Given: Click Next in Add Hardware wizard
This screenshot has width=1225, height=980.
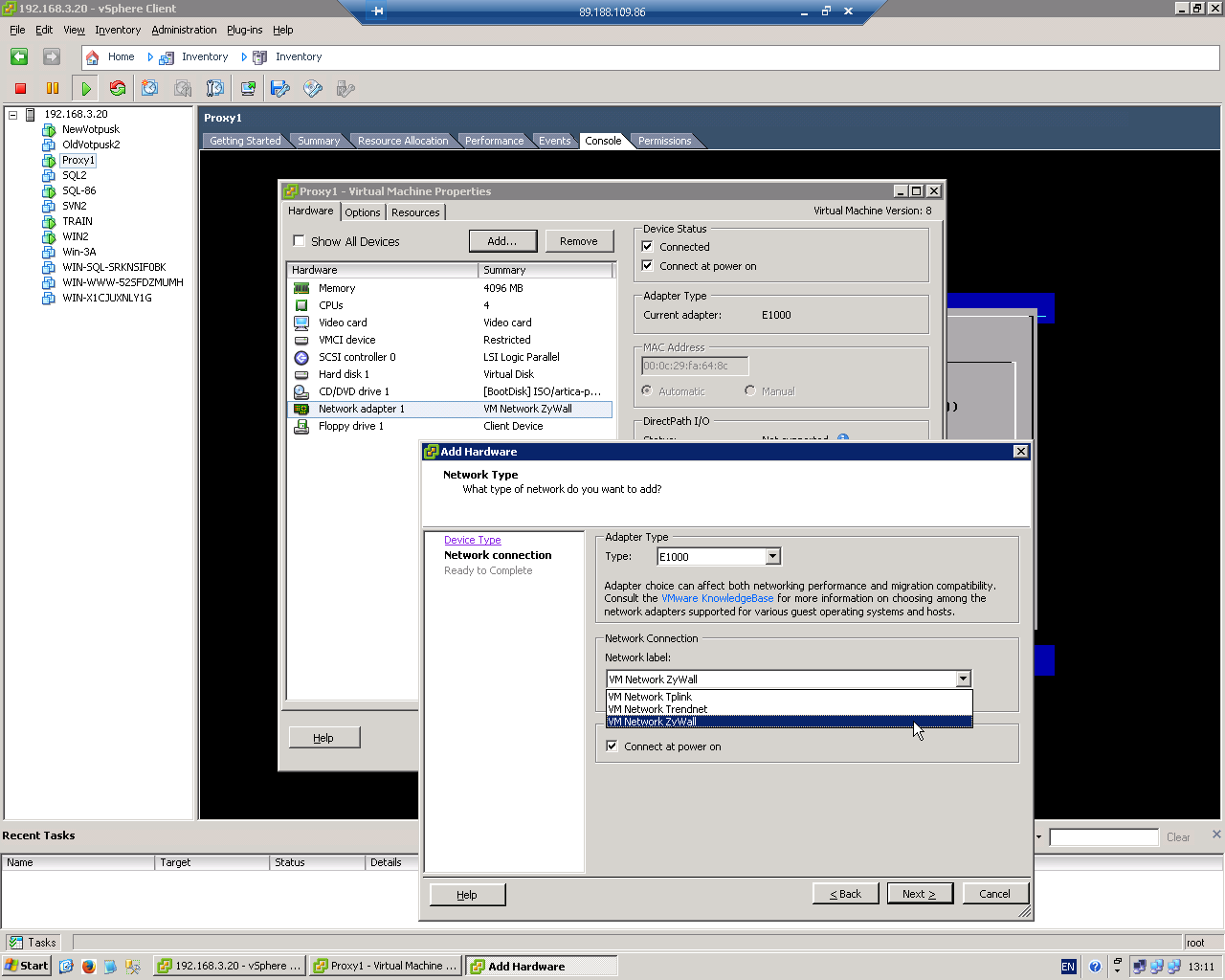Looking at the screenshot, I should click(919, 894).
